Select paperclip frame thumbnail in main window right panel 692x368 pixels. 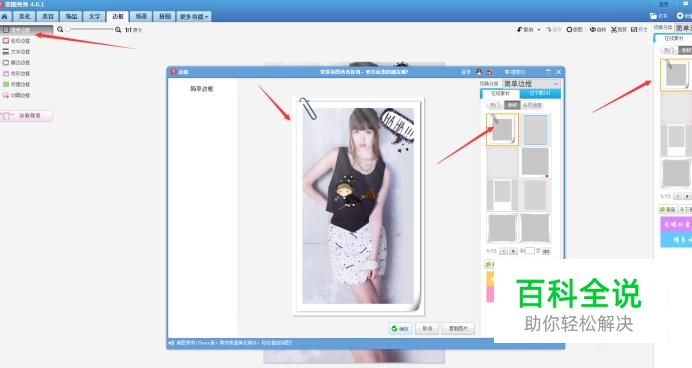pyautogui.click(x=676, y=75)
